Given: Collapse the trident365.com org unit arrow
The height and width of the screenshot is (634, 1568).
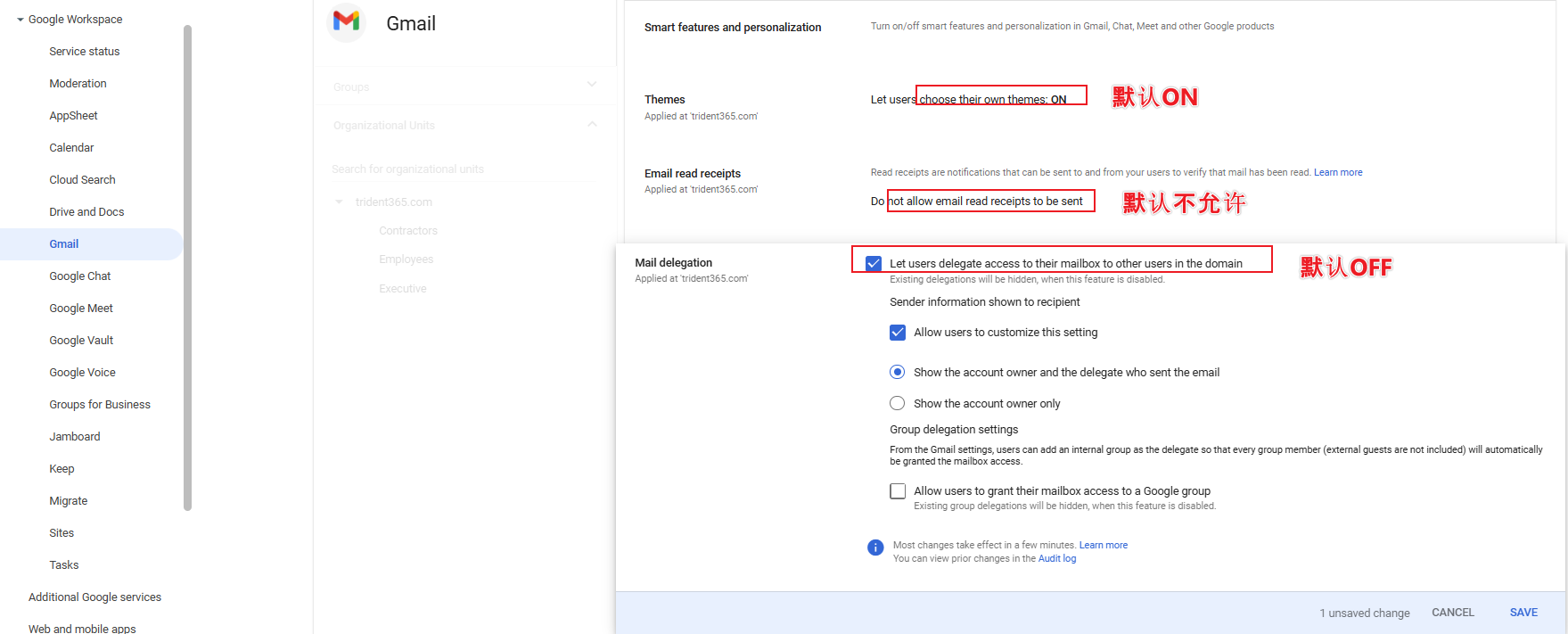Looking at the screenshot, I should [x=339, y=202].
